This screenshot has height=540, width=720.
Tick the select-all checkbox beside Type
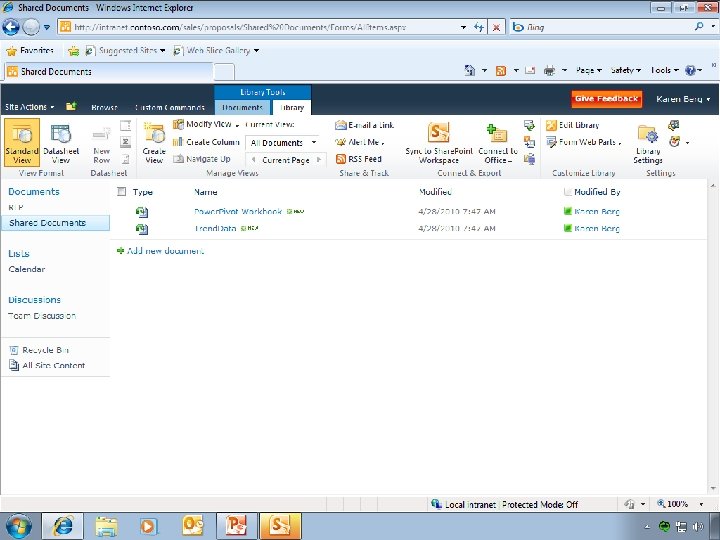[121, 191]
